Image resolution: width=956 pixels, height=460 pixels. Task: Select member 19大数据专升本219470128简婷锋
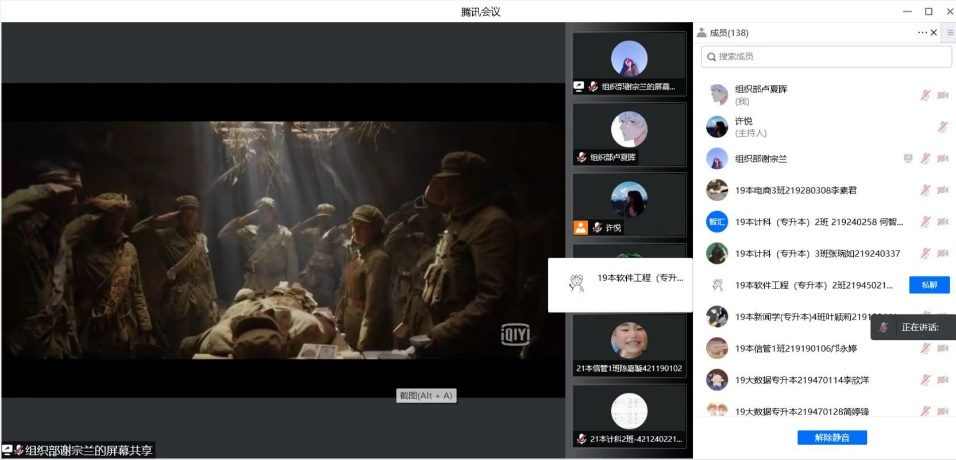click(824, 410)
